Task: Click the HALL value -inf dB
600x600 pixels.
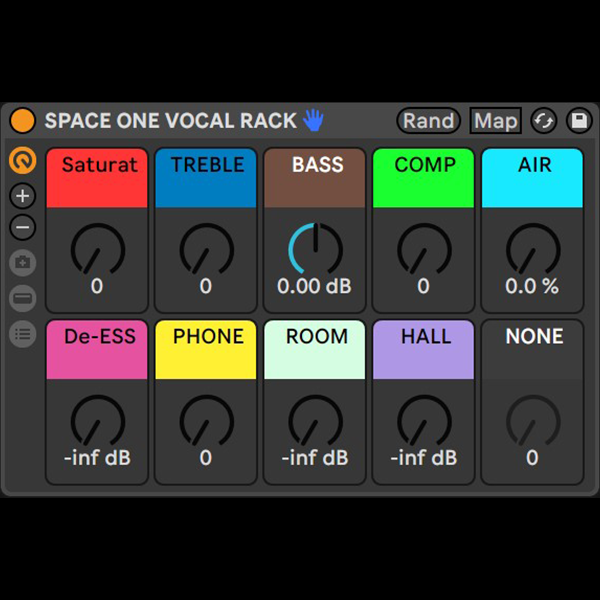Action: pyautogui.click(x=424, y=458)
